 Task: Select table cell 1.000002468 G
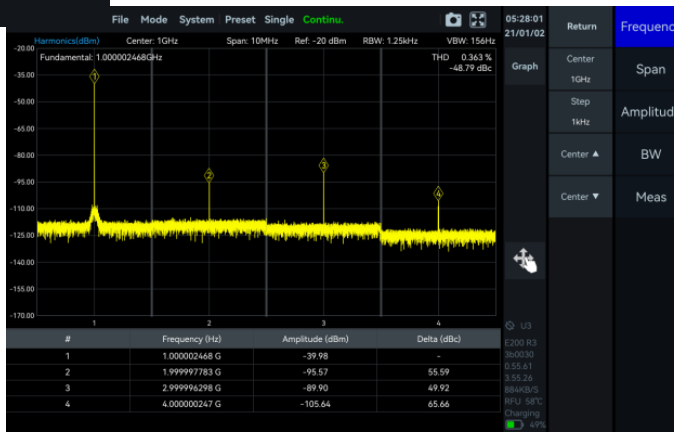pyautogui.click(x=191, y=356)
